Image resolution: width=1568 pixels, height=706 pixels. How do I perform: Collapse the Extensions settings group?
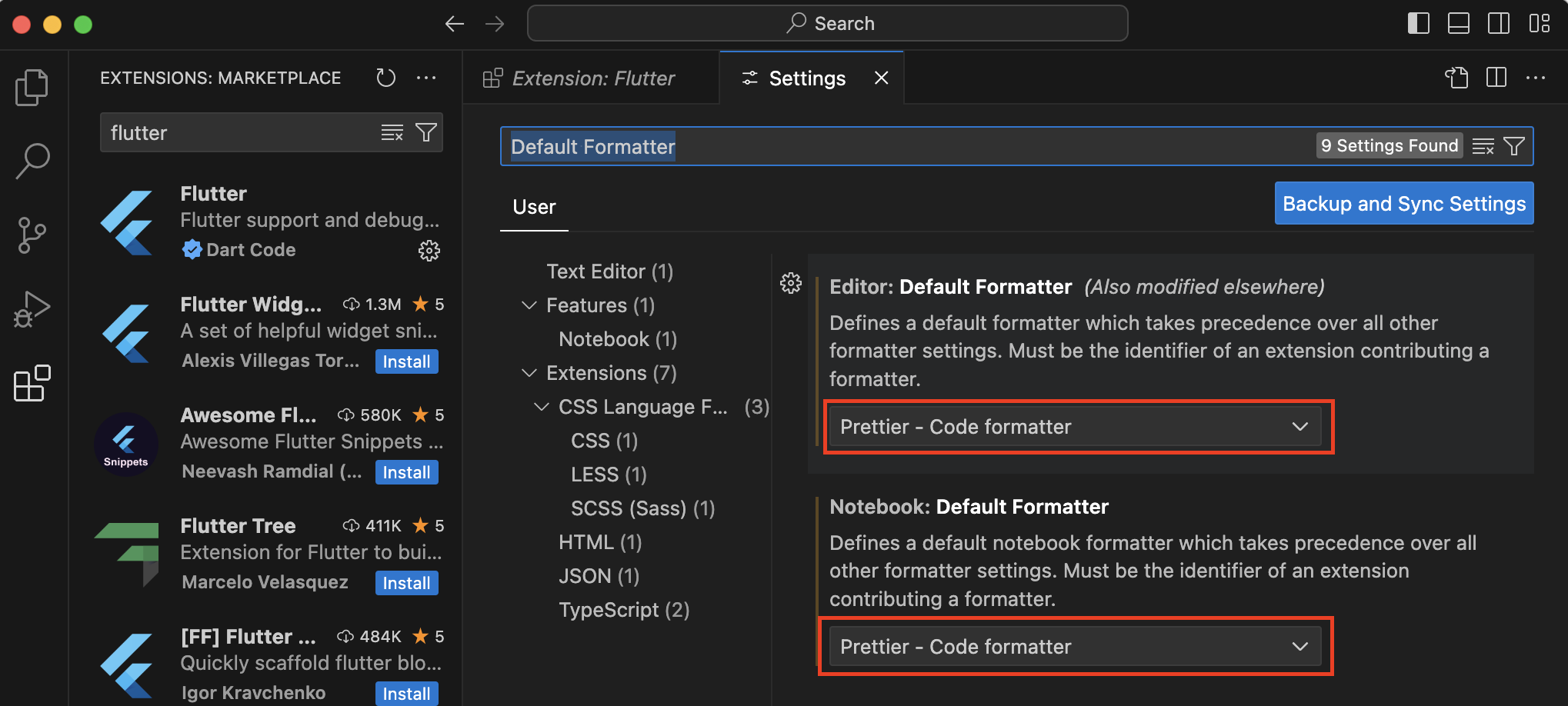529,373
